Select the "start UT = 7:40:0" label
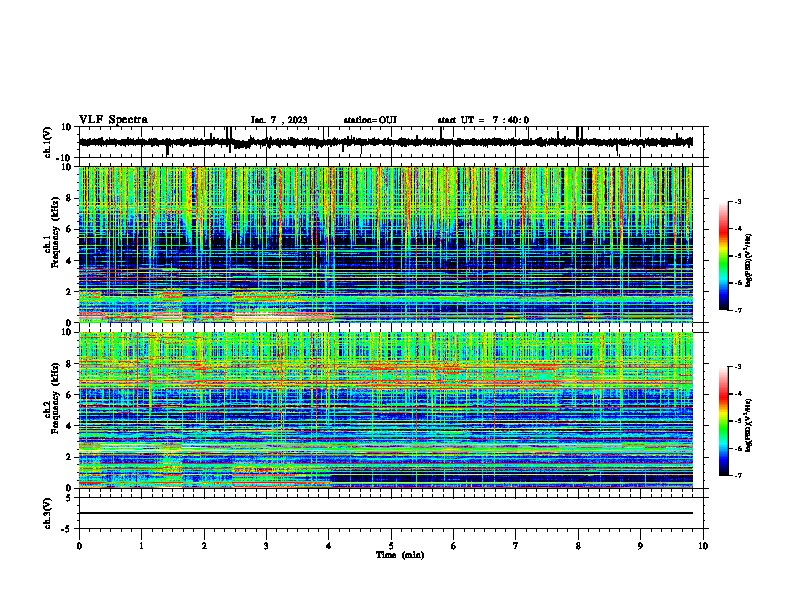Viewport: 792px width, 612px height. pyautogui.click(x=483, y=120)
